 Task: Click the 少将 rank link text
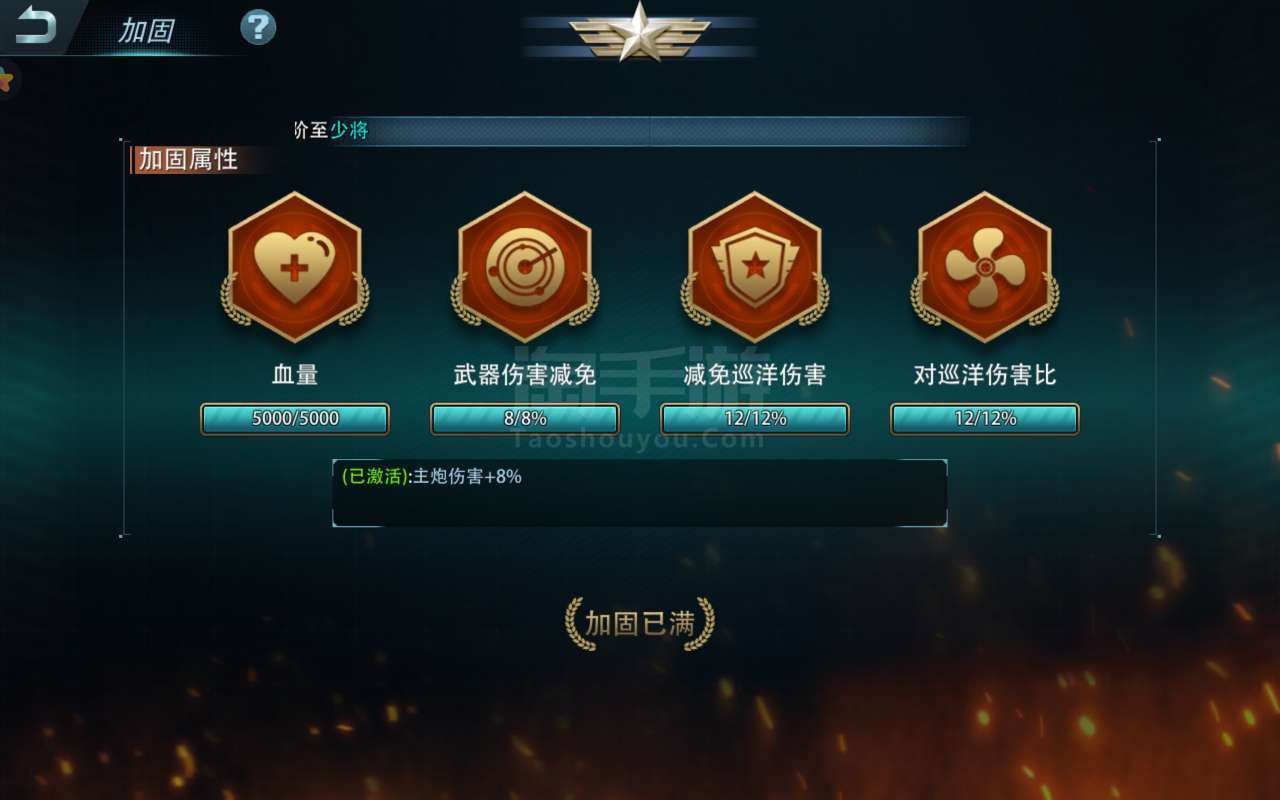point(349,131)
